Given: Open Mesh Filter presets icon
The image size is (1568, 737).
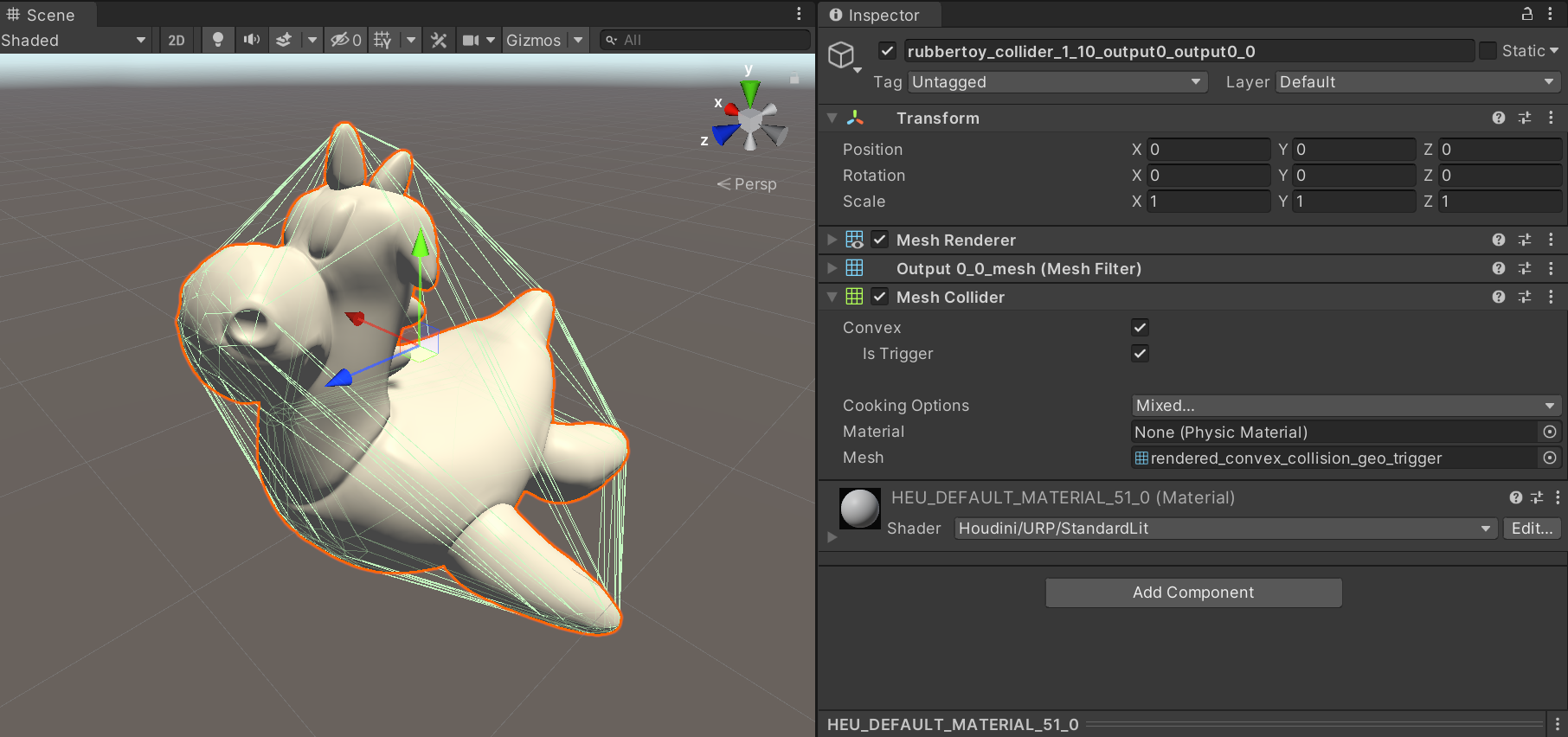Looking at the screenshot, I should (x=1525, y=268).
